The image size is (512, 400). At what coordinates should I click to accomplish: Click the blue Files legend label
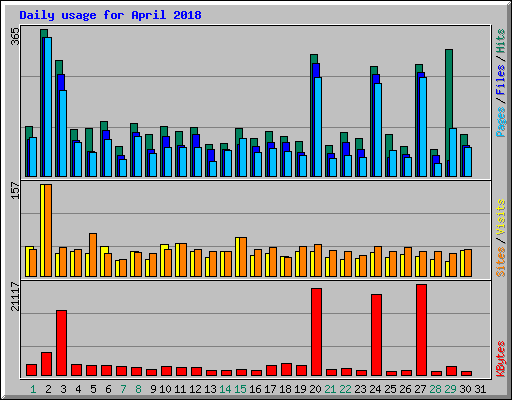501,80
